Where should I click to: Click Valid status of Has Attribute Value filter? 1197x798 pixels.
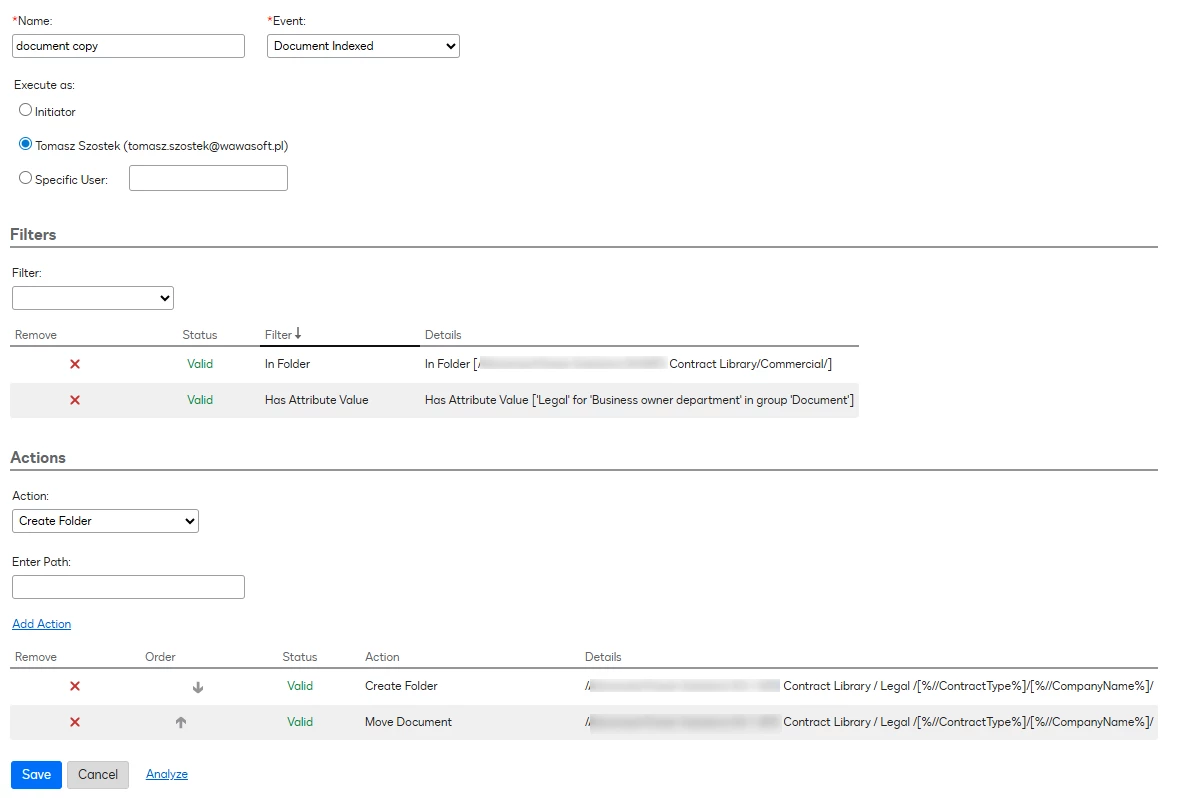pyautogui.click(x=200, y=400)
